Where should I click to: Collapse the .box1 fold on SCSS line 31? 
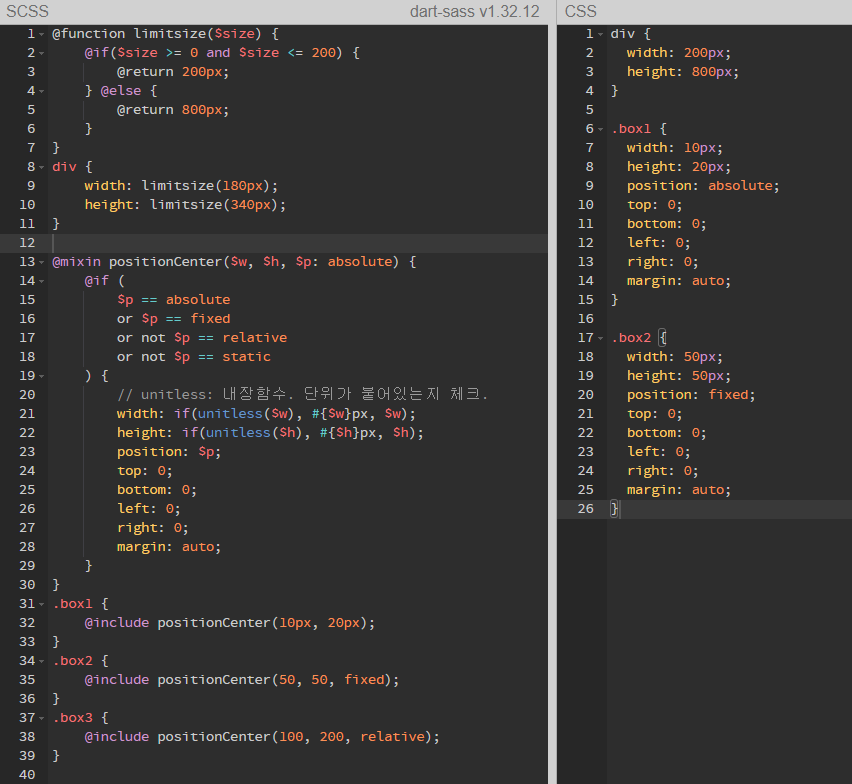tap(42, 605)
